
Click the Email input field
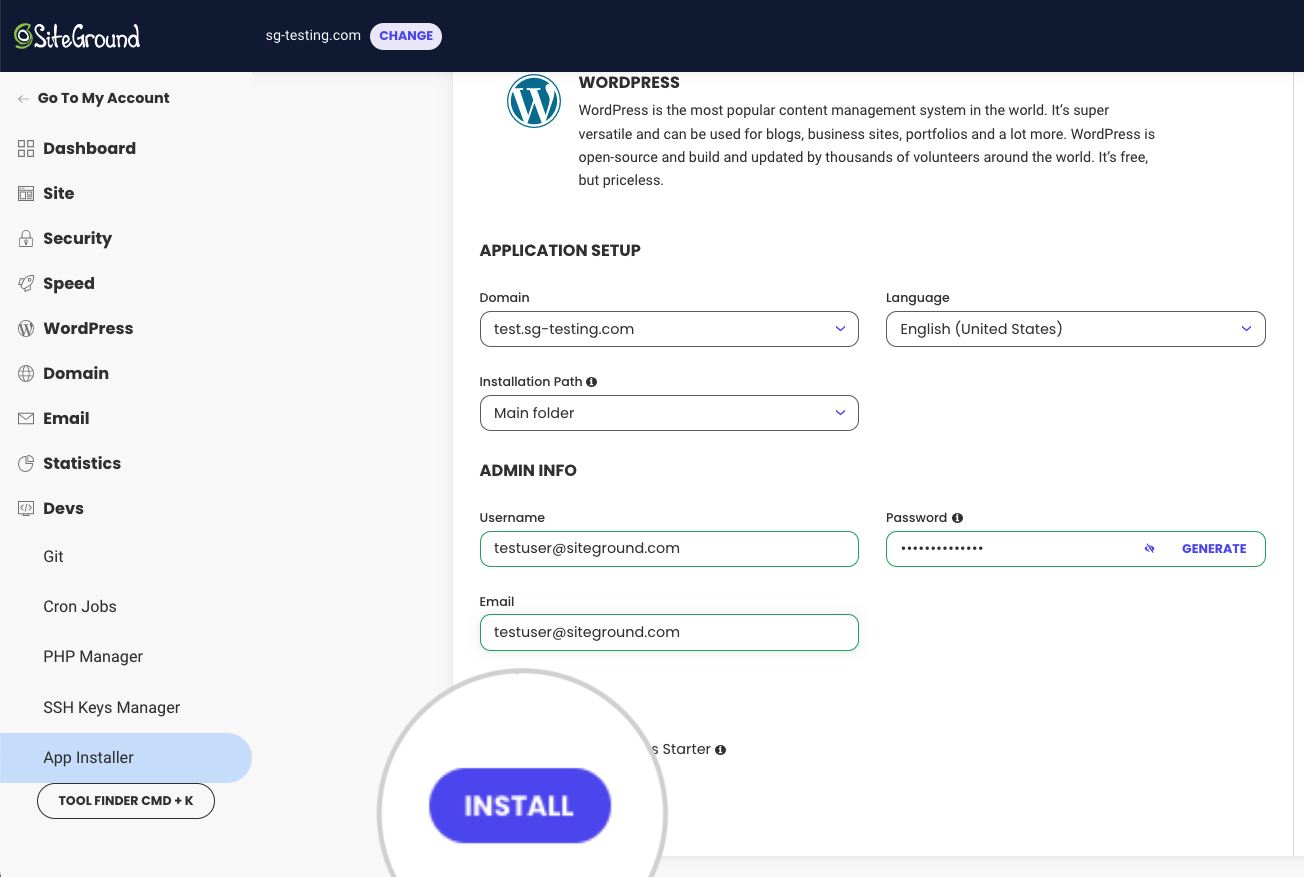point(669,633)
